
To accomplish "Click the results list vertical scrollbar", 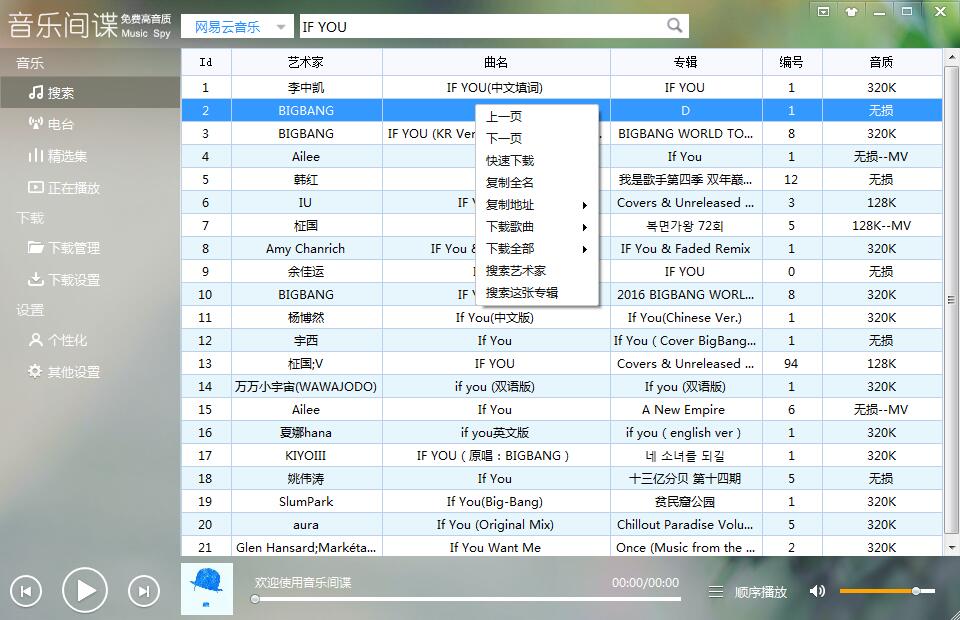I will pyautogui.click(x=951, y=301).
